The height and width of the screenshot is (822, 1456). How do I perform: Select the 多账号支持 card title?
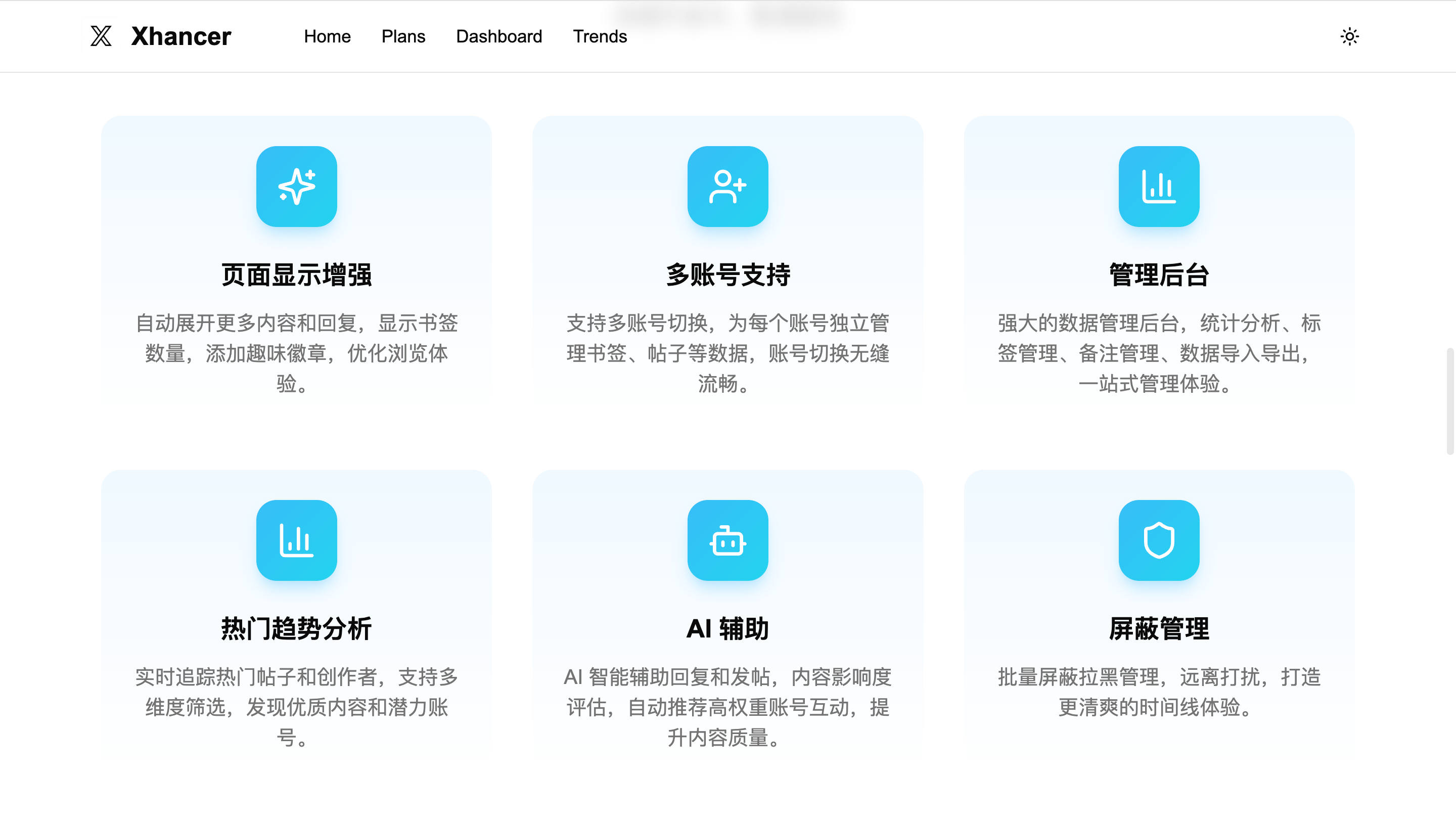[727, 275]
